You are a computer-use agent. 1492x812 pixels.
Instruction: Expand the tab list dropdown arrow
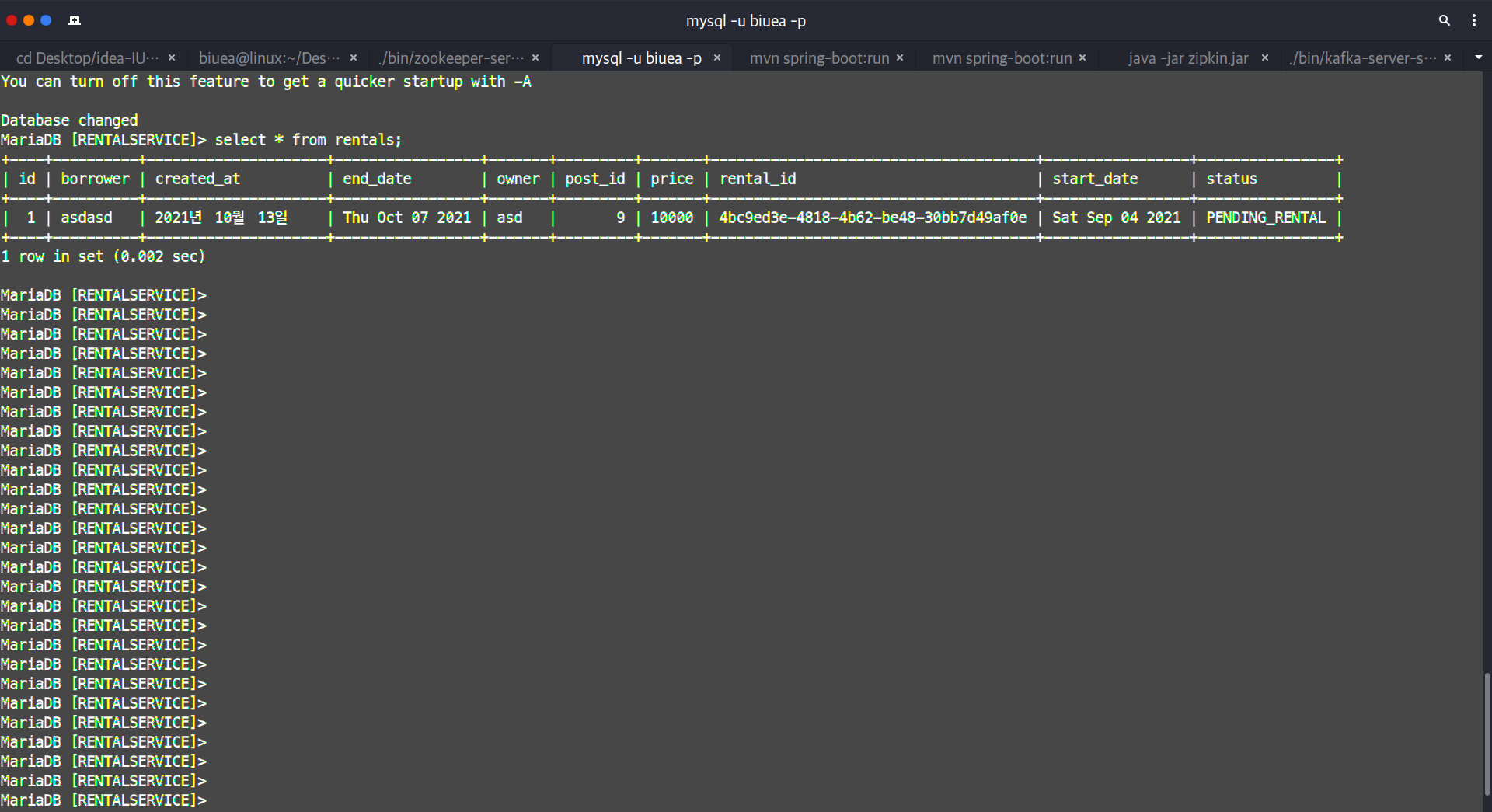pos(1478,58)
